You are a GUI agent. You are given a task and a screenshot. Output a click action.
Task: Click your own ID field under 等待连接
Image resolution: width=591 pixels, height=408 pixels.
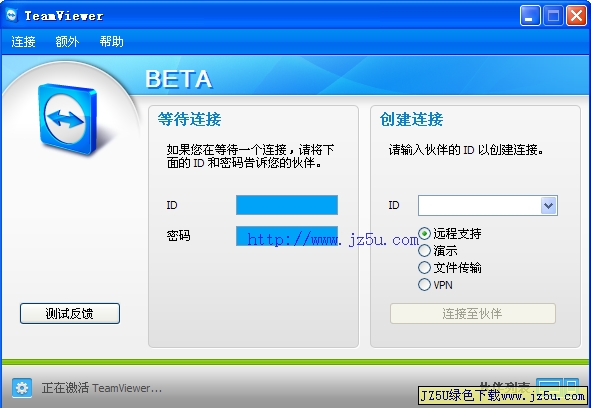(x=287, y=205)
